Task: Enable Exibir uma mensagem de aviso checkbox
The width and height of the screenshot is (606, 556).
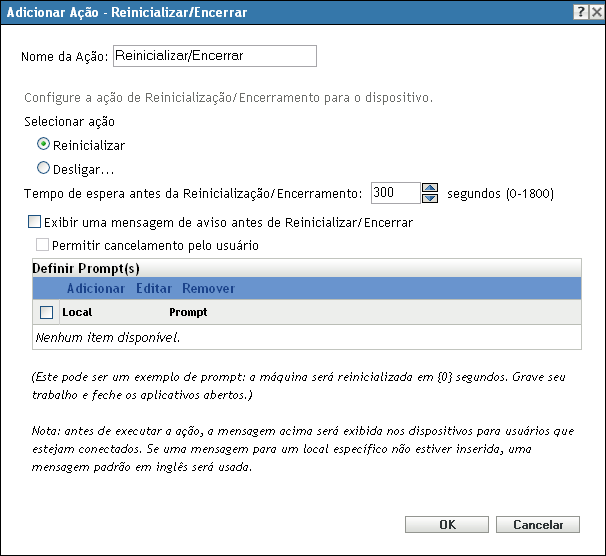Action: [36, 223]
